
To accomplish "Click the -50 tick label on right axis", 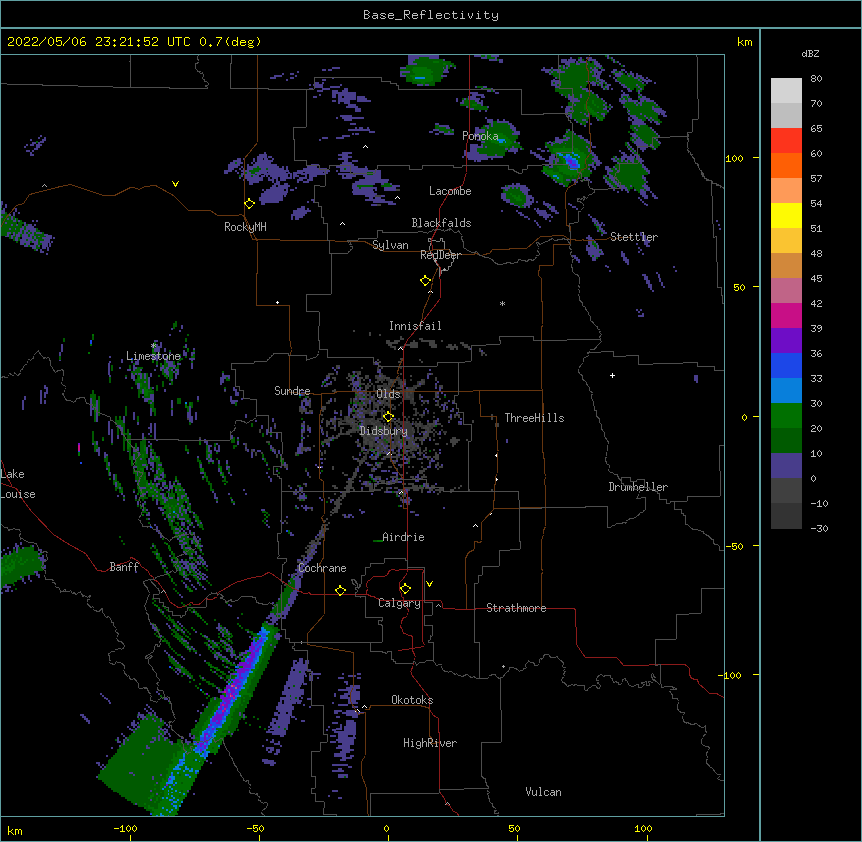I will tap(734, 546).
